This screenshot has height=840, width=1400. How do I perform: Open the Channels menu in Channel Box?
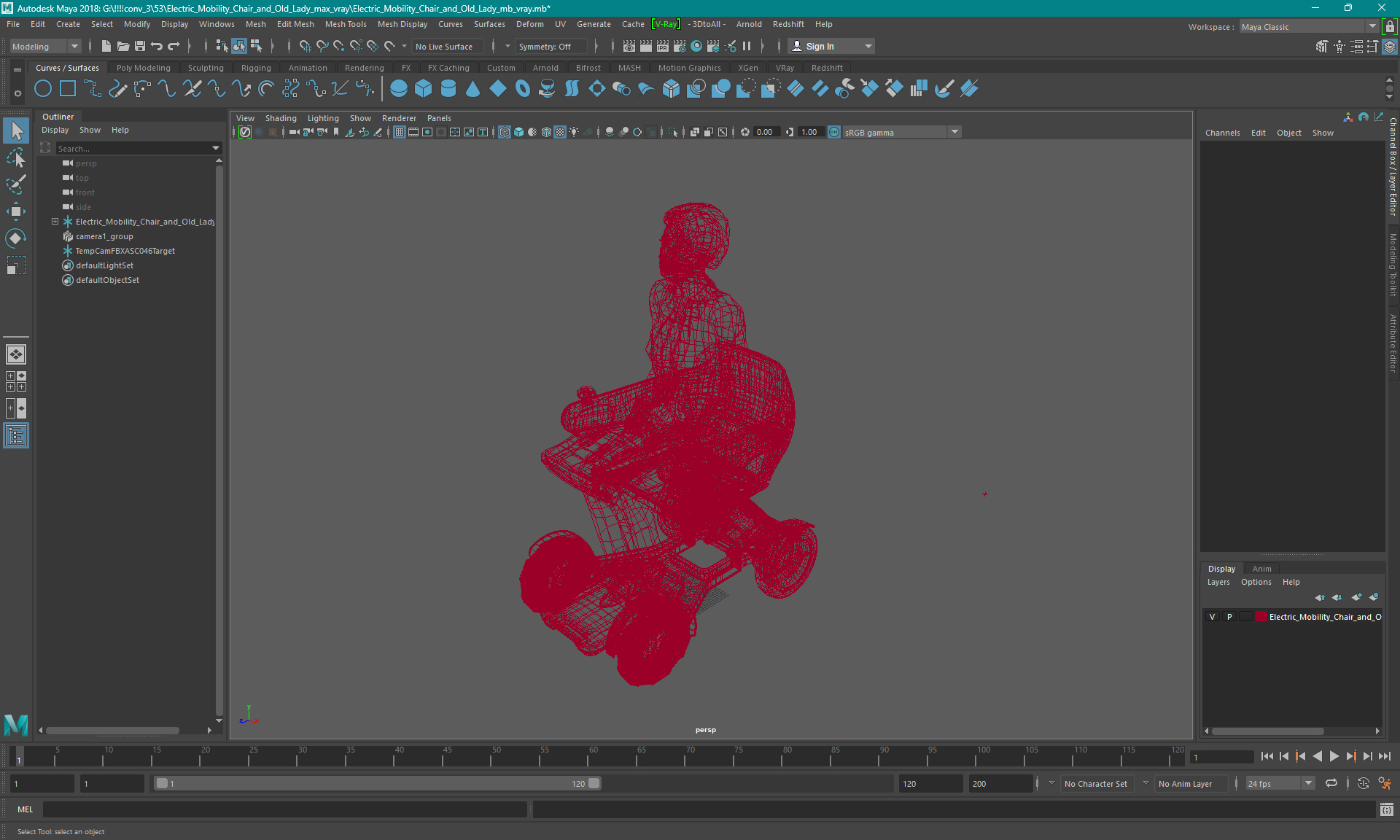pos(1222,133)
